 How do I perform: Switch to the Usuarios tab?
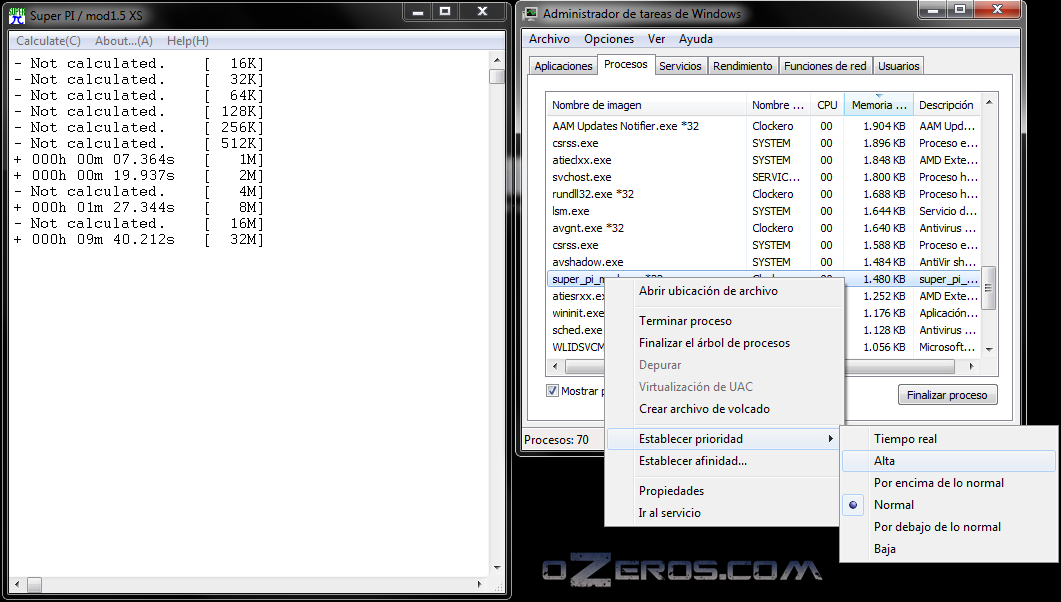point(899,66)
